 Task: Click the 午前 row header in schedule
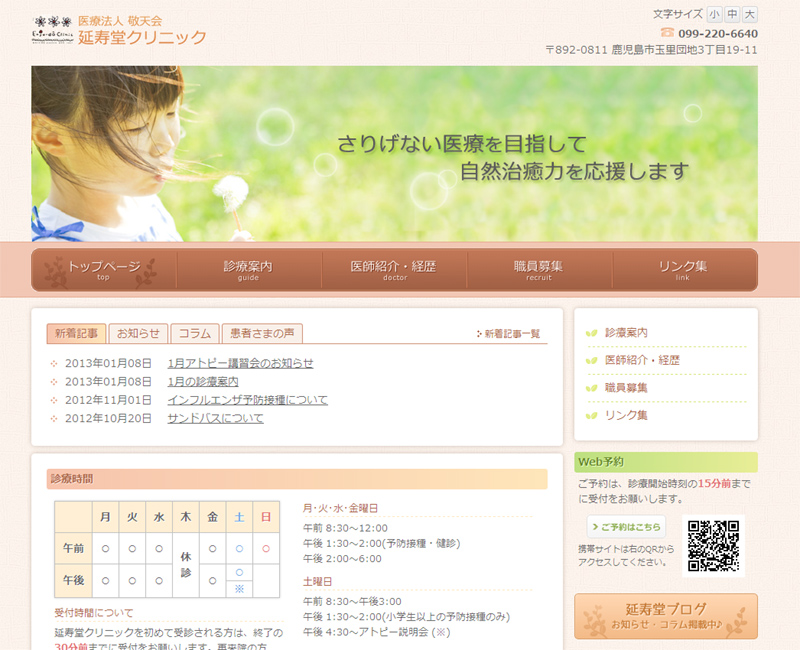pyautogui.click(x=73, y=548)
